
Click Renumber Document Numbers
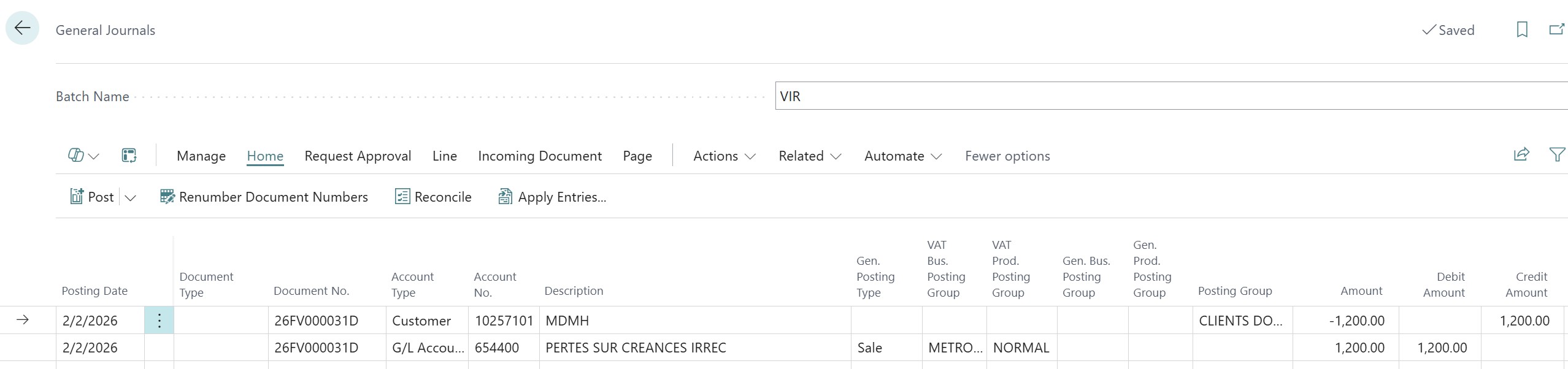click(264, 197)
